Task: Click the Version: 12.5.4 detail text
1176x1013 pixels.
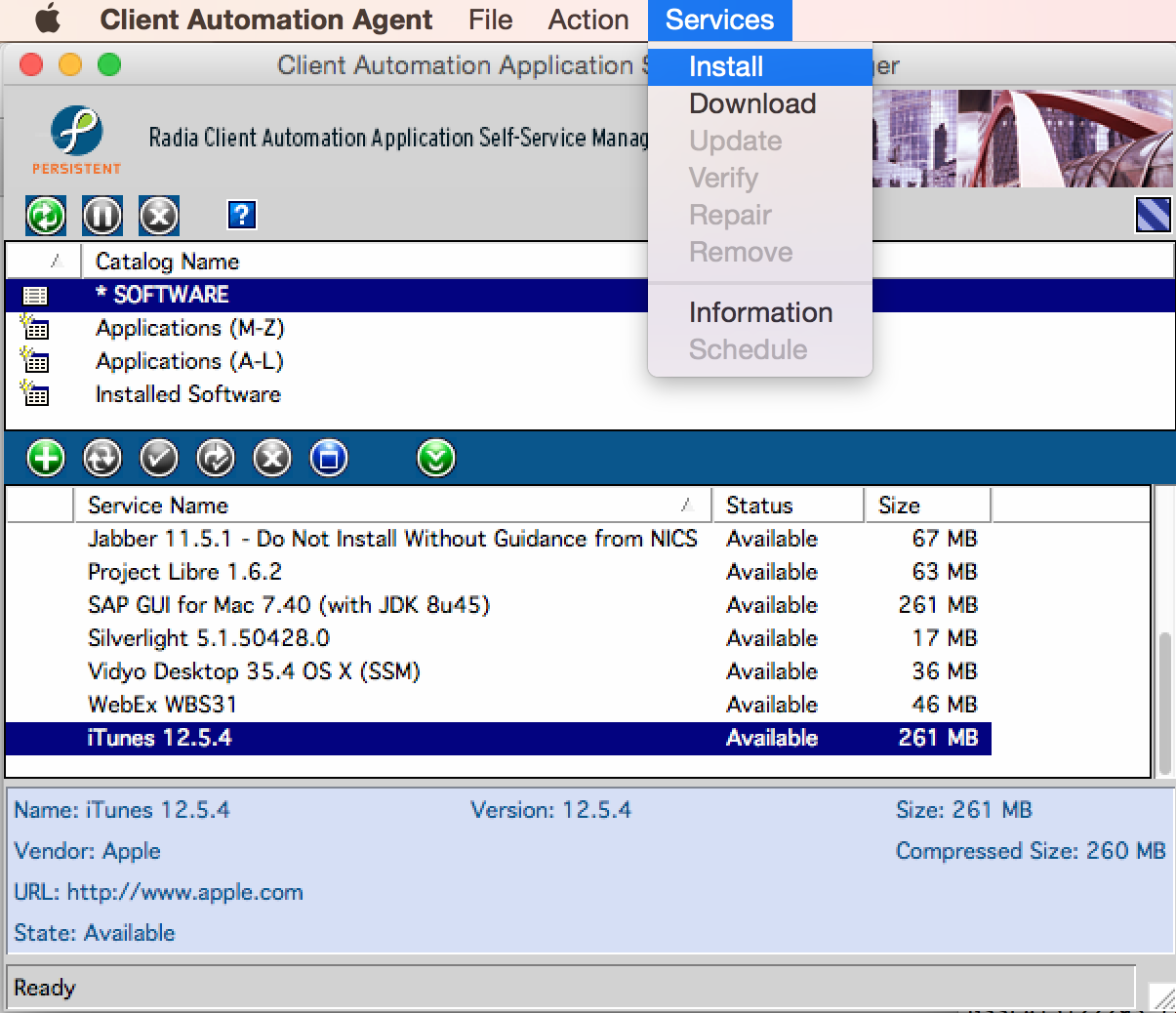Action: [550, 810]
